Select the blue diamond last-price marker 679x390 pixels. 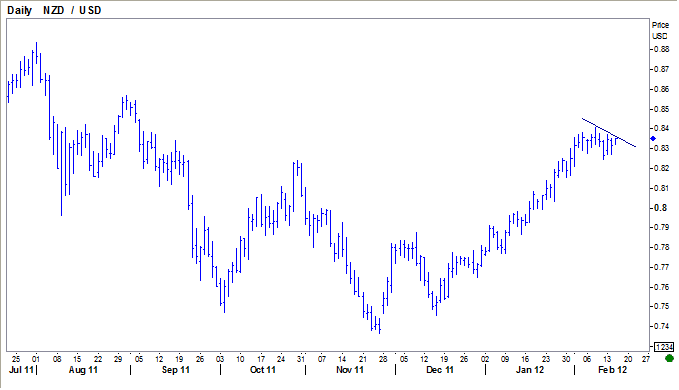[x=653, y=139]
